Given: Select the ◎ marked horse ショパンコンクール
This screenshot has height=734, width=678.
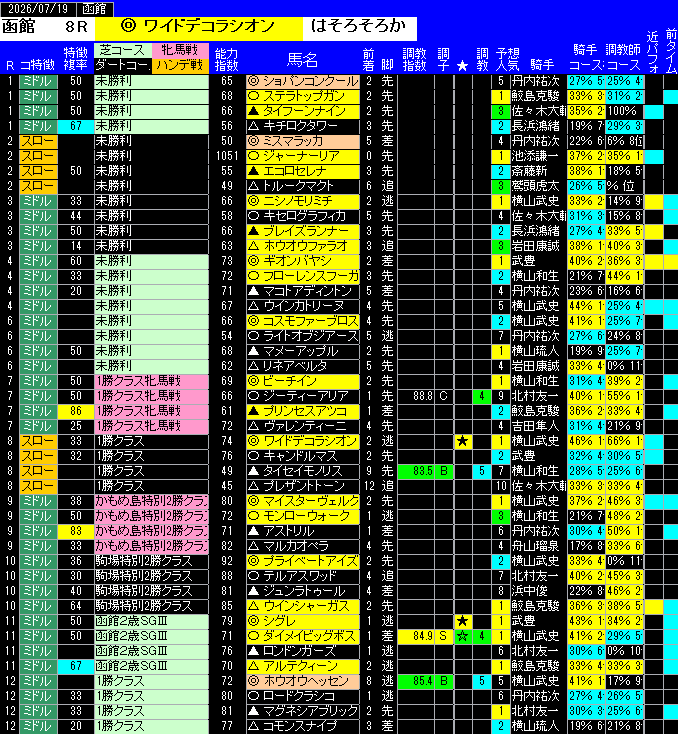Looking at the screenshot, I should (303, 81).
